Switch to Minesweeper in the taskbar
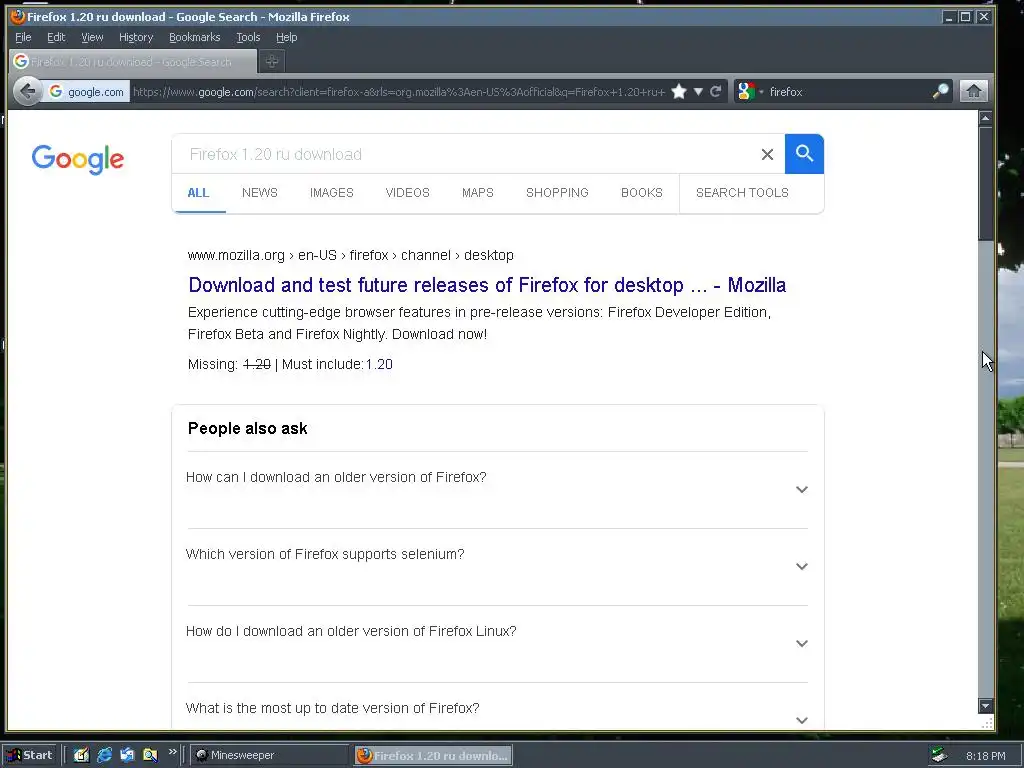Screen dimensions: 1024x768 click(270, 755)
